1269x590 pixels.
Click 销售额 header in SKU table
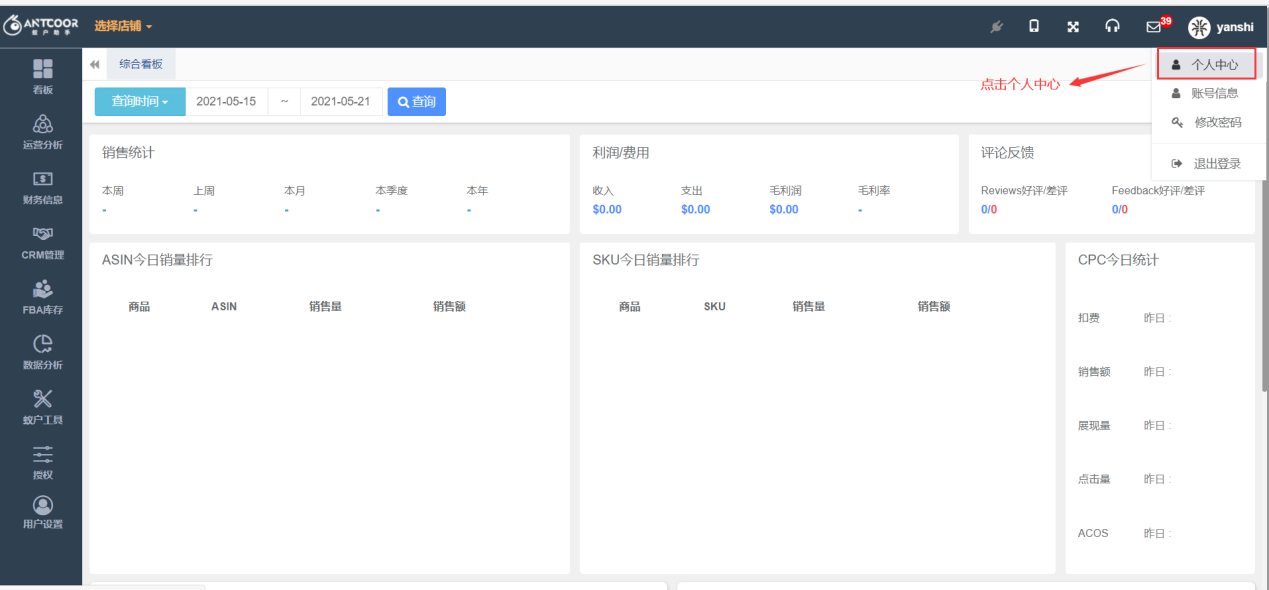click(934, 306)
